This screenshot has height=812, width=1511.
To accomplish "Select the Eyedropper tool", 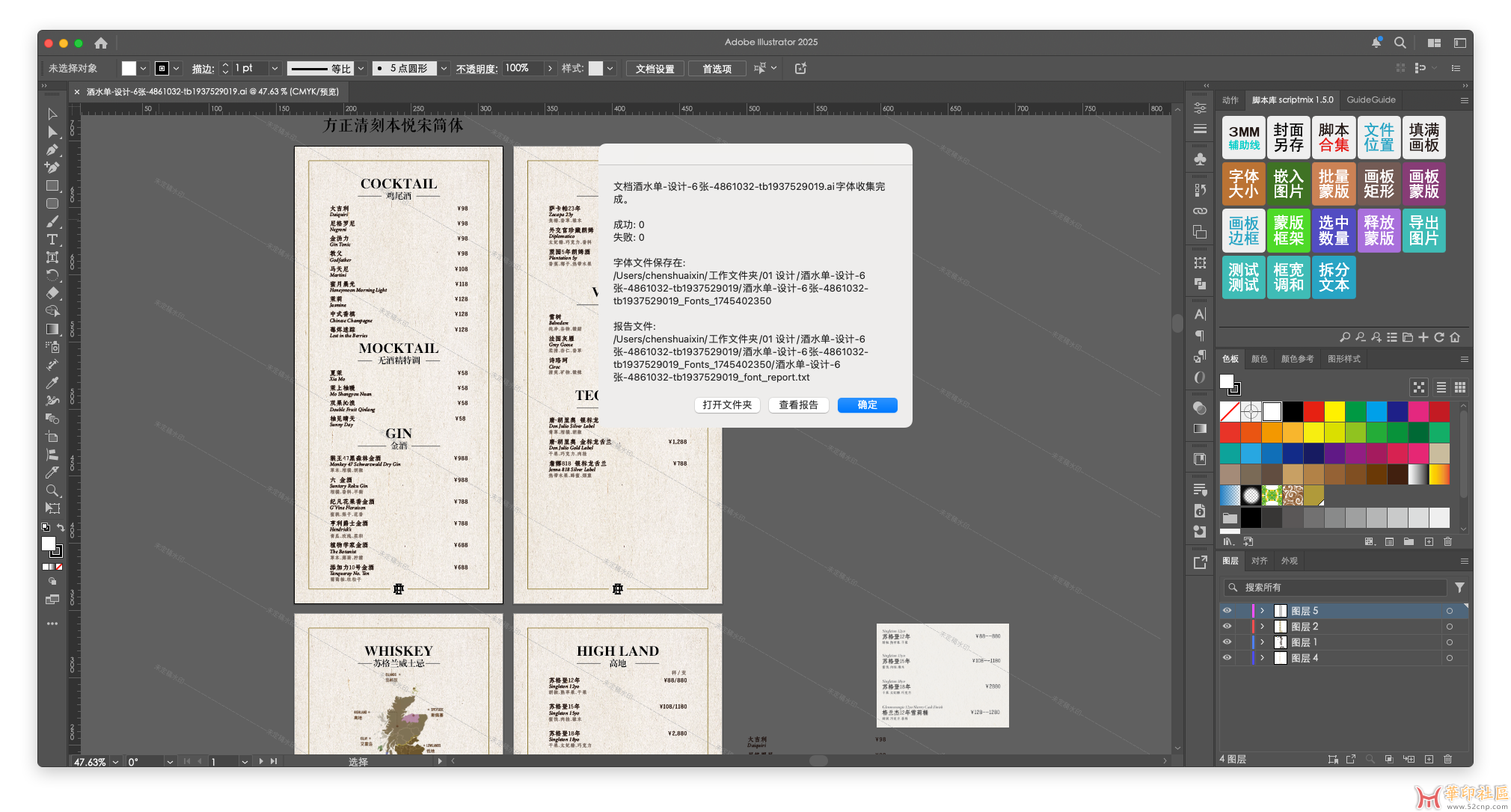I will (52, 383).
